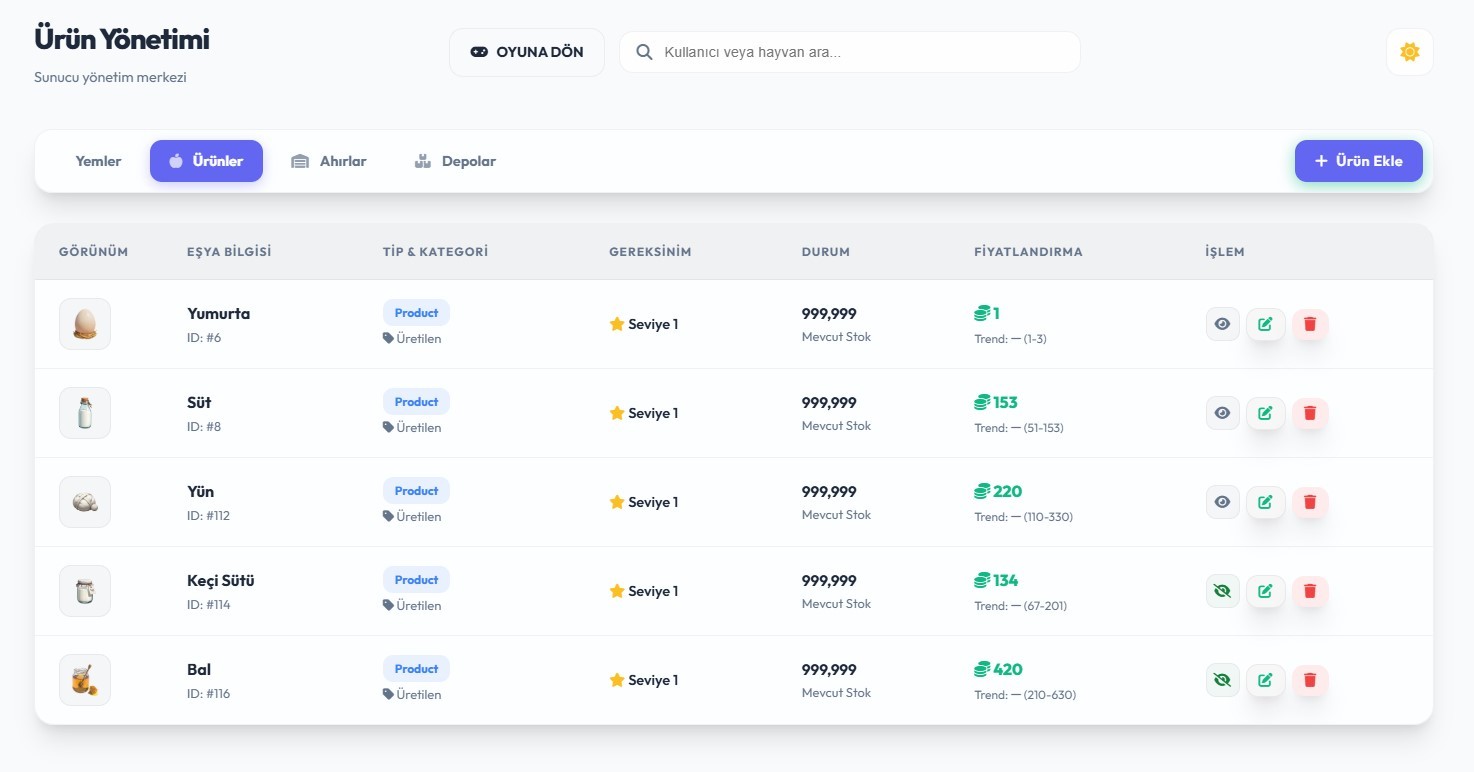The width and height of the screenshot is (1474, 772).
Task: Click the Bal honey jar thumbnail
Action: coord(85,680)
